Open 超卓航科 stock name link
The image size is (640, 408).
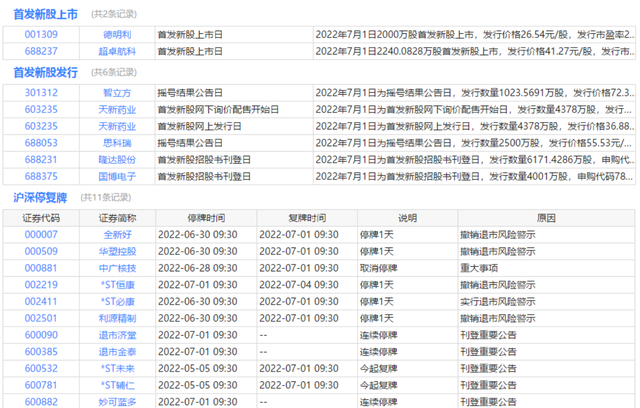point(117,51)
